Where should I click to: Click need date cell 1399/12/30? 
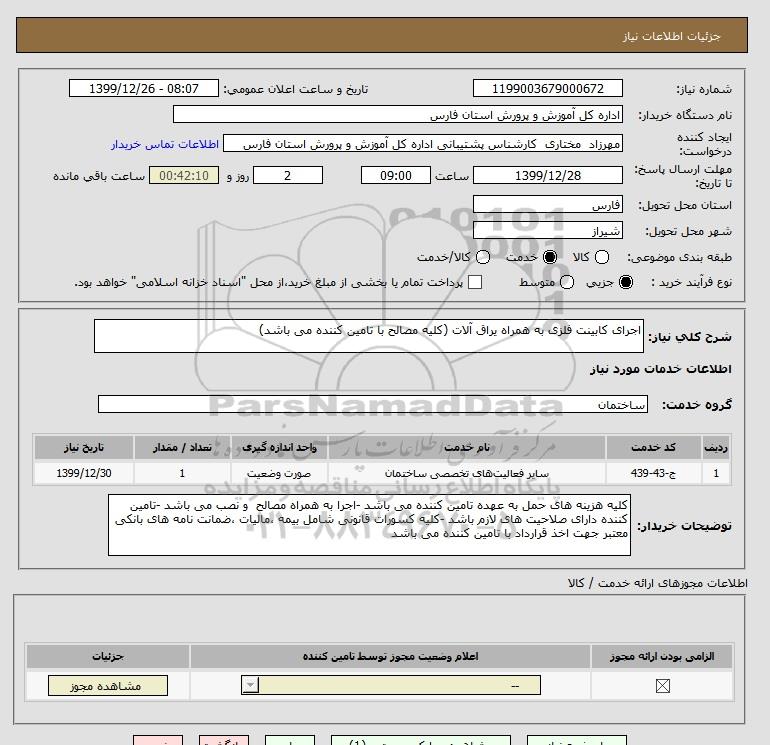[x=83, y=473]
